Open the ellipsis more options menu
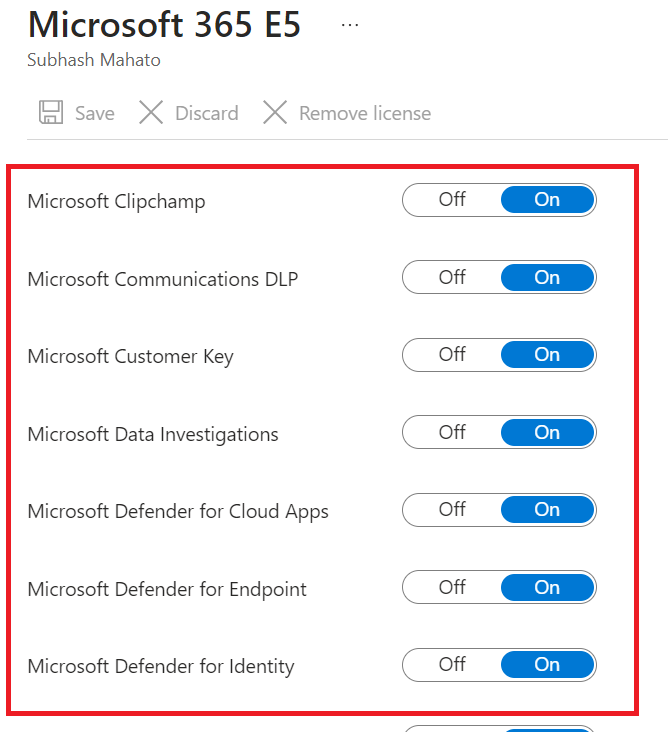668x732 pixels. pyautogui.click(x=350, y=25)
